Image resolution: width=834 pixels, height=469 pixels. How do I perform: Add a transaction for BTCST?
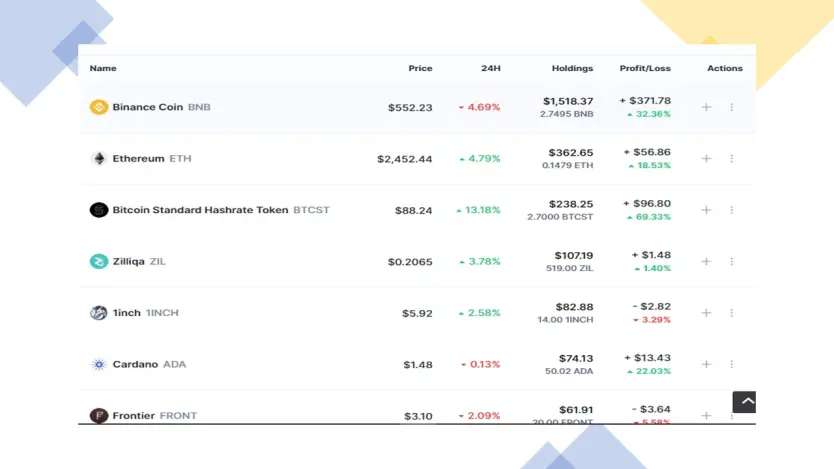pyautogui.click(x=706, y=210)
